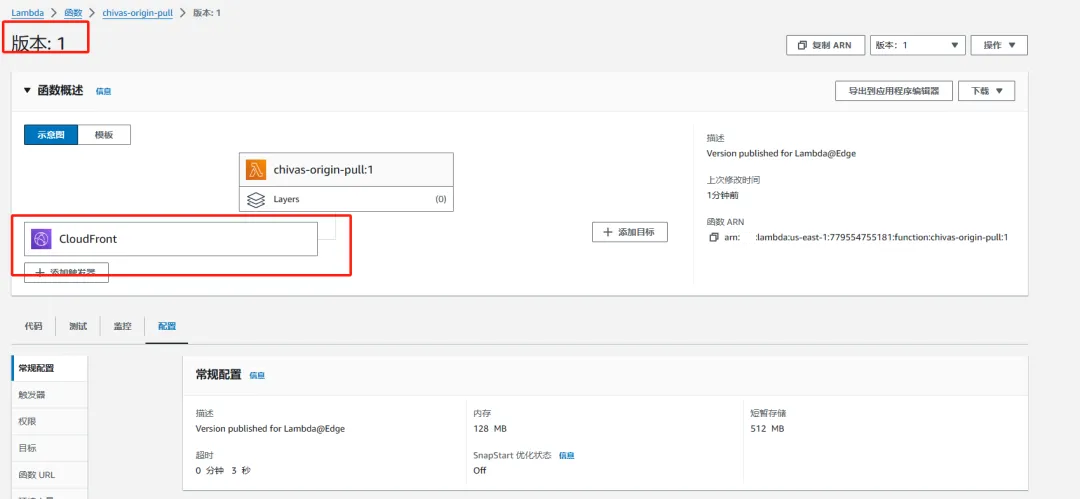Select 函数 URL in the sidebar
1080x499 pixels.
pos(50,475)
